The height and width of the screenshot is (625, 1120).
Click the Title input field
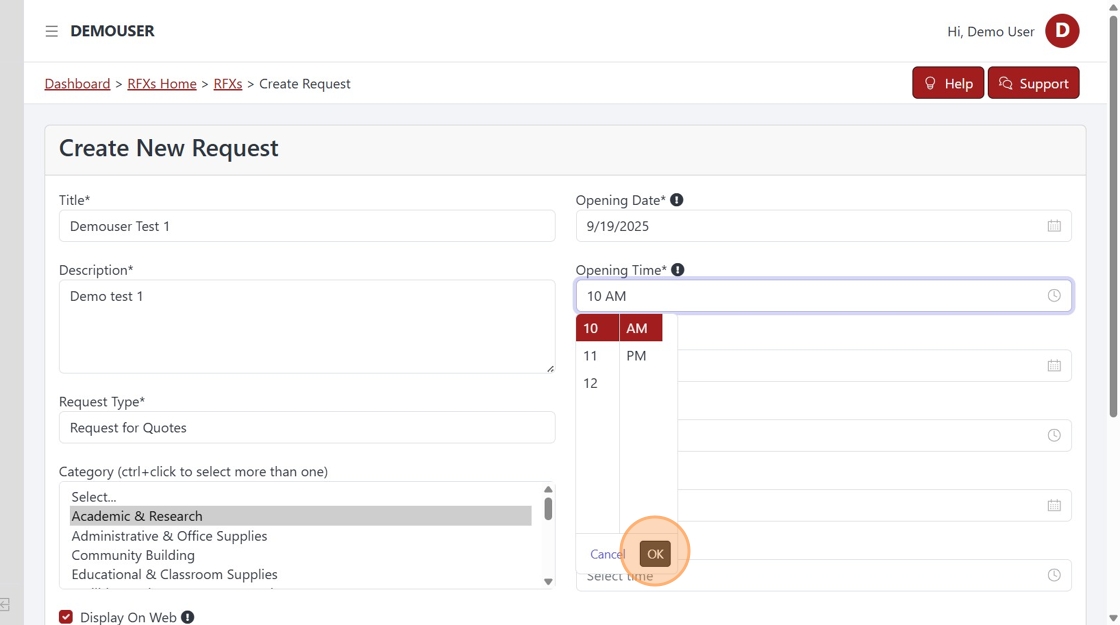[306, 226]
